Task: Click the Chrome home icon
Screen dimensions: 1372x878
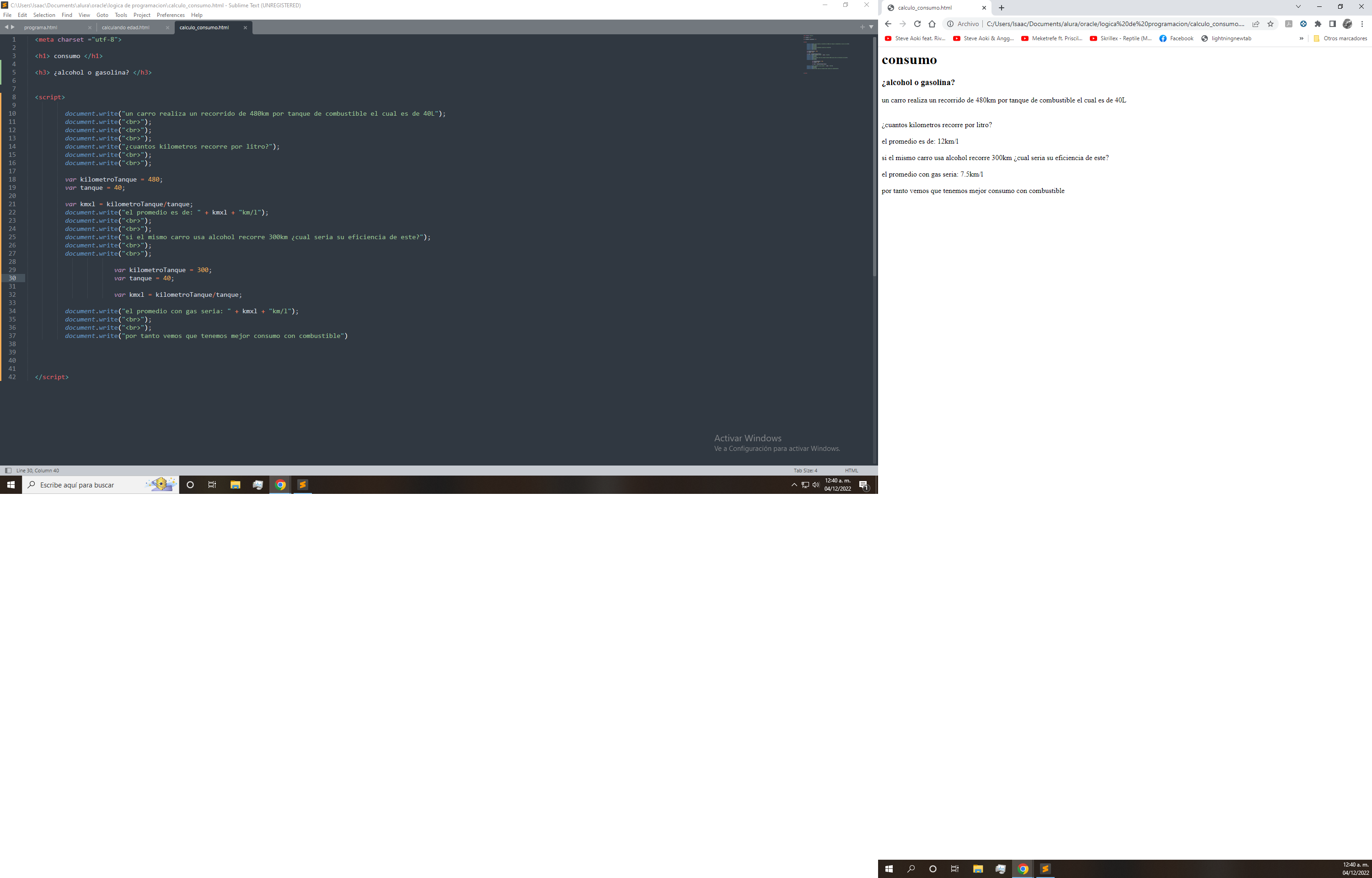Action: pos(932,24)
